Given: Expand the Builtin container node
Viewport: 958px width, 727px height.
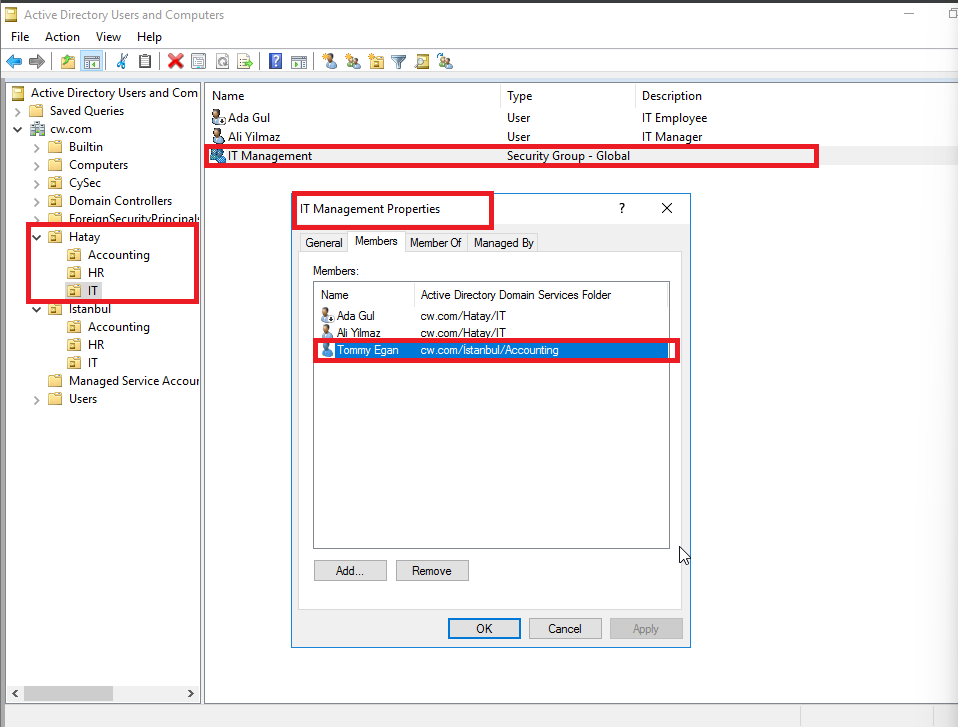Looking at the screenshot, I should tap(37, 147).
